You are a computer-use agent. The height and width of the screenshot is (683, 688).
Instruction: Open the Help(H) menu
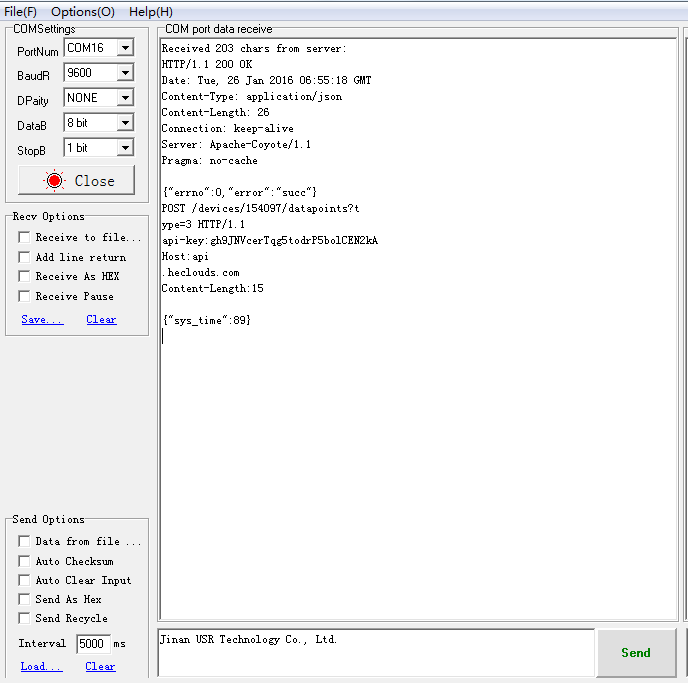tap(151, 11)
